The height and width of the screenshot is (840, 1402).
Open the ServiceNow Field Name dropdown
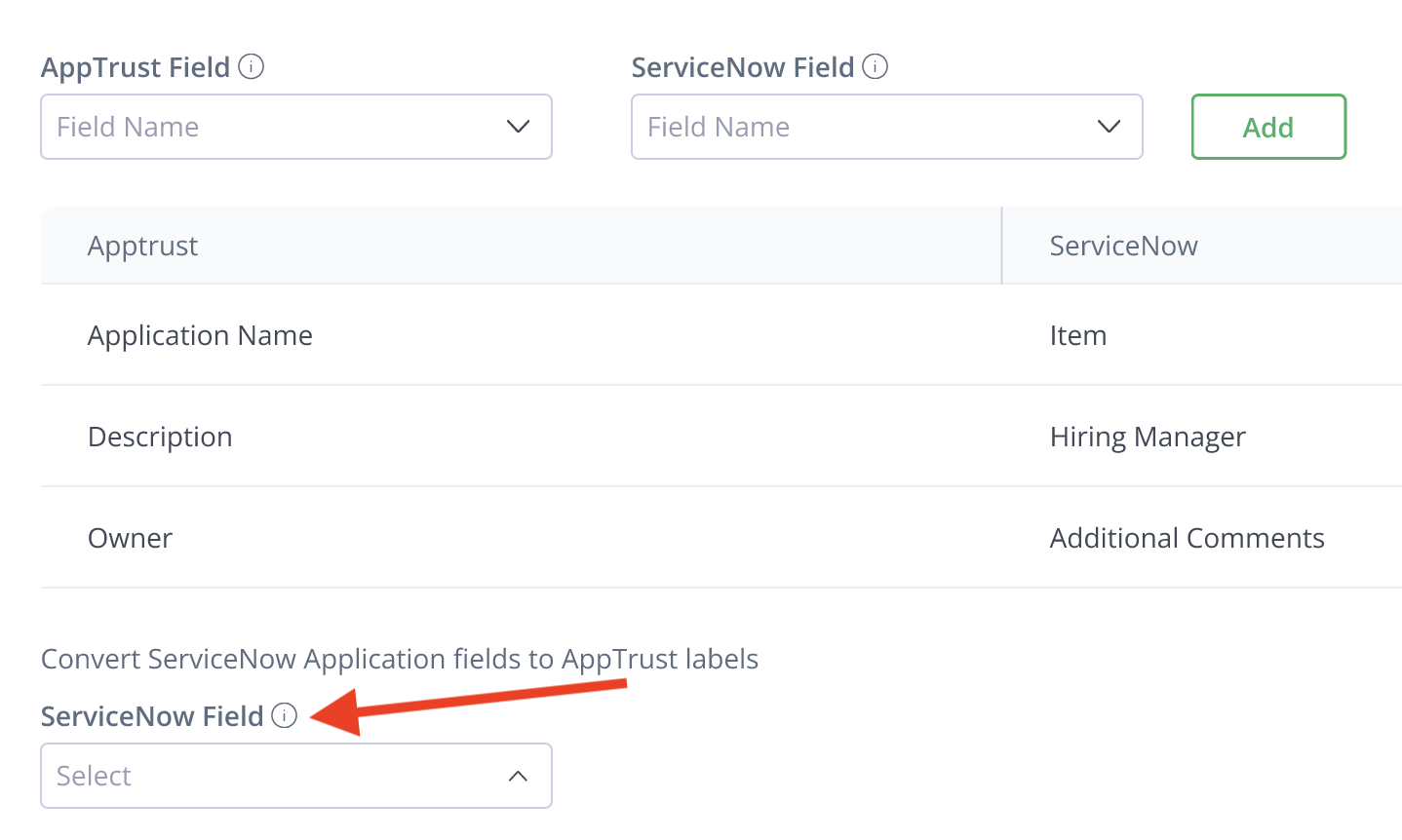coord(887,127)
